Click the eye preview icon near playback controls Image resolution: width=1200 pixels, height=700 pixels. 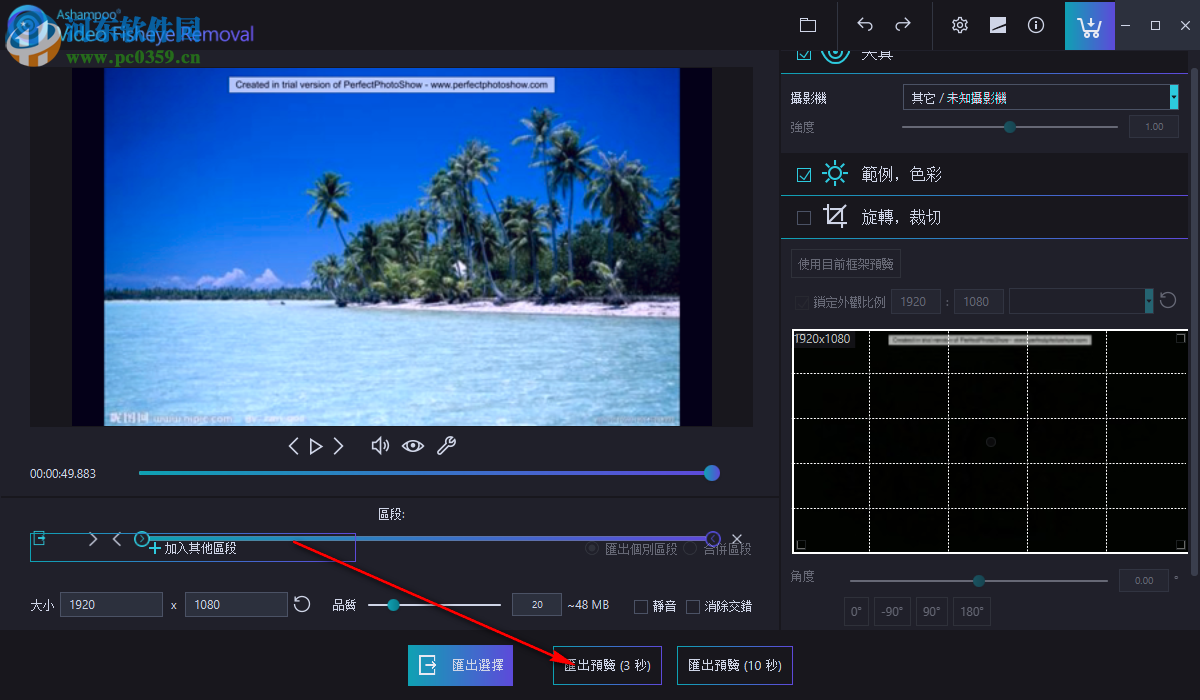coord(412,445)
